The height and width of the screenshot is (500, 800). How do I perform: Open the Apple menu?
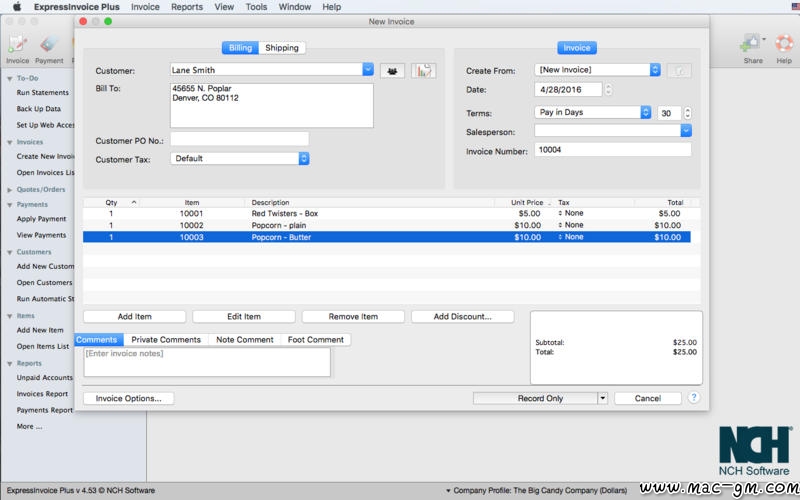(x=17, y=7)
